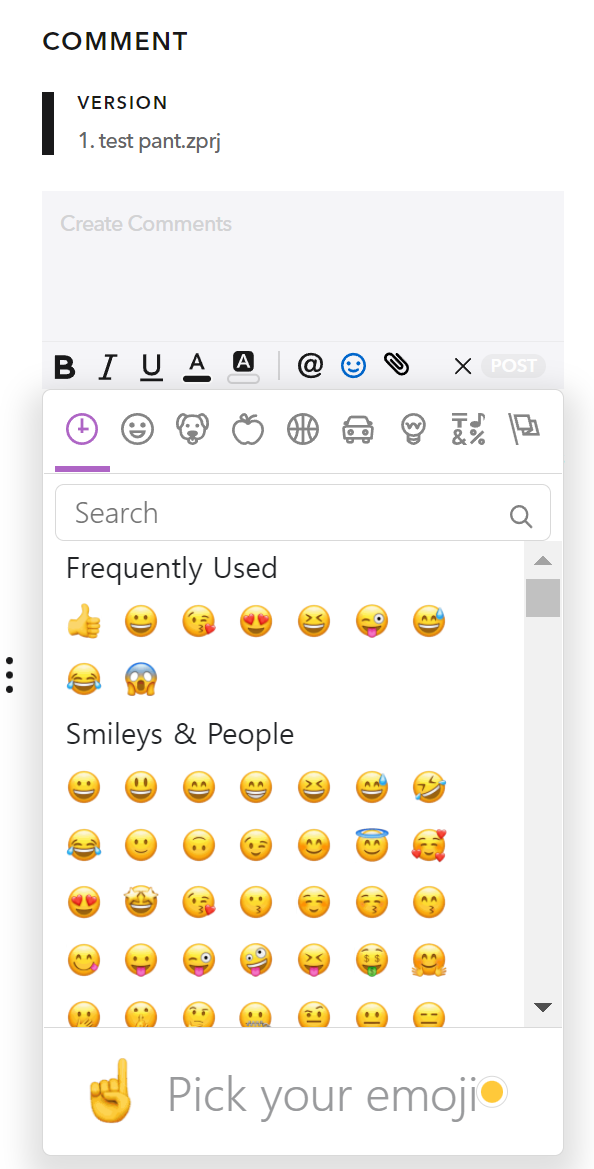Post the comment

click(x=514, y=366)
